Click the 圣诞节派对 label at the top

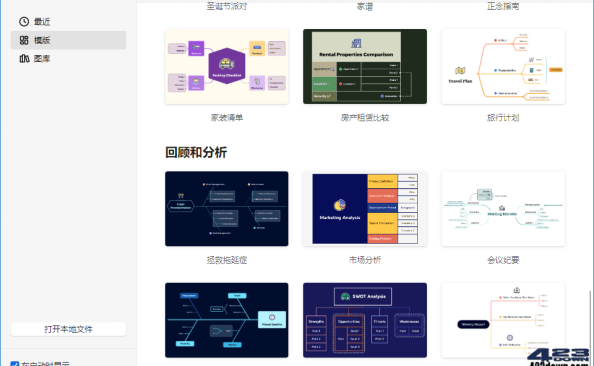[227, 6]
